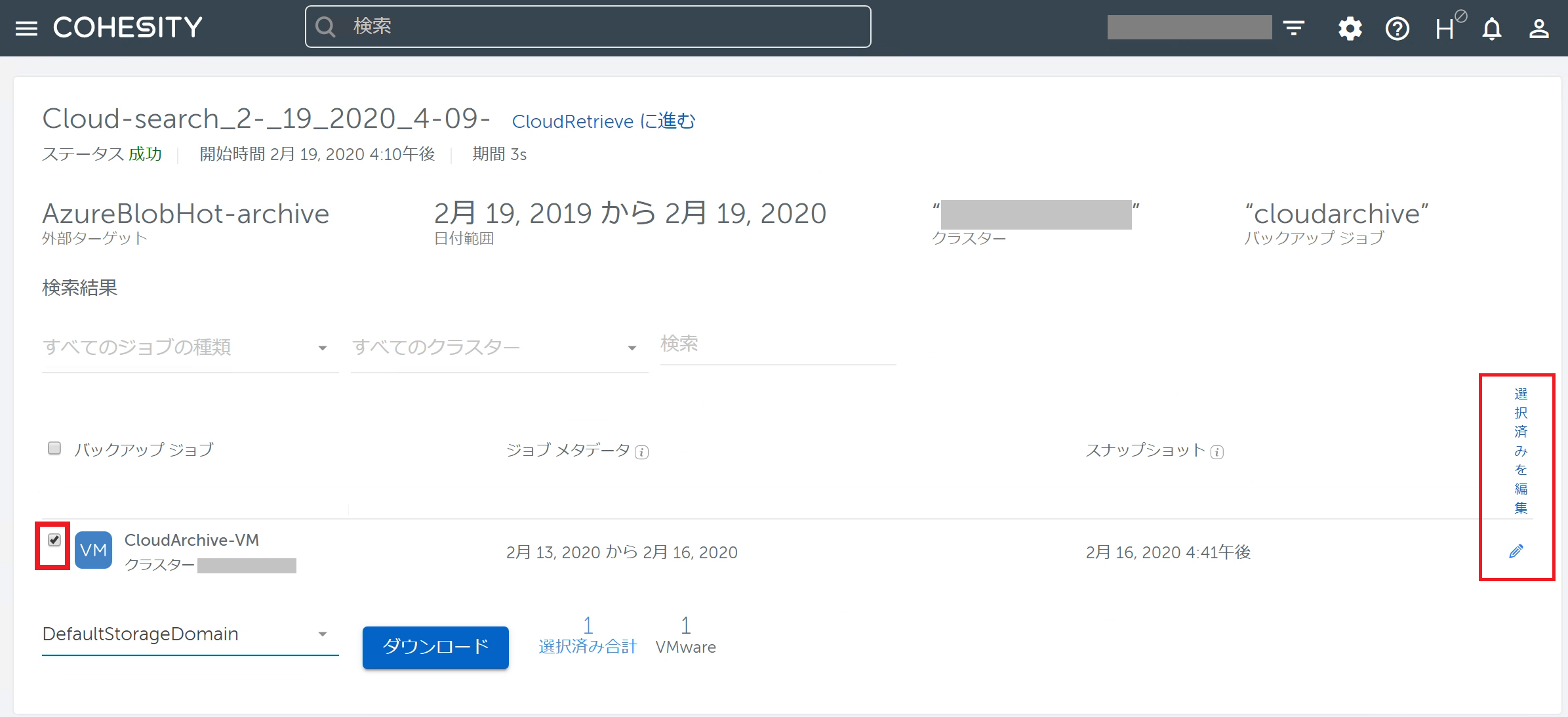
Task: Open the filter icon in header
Action: pyautogui.click(x=1293, y=28)
